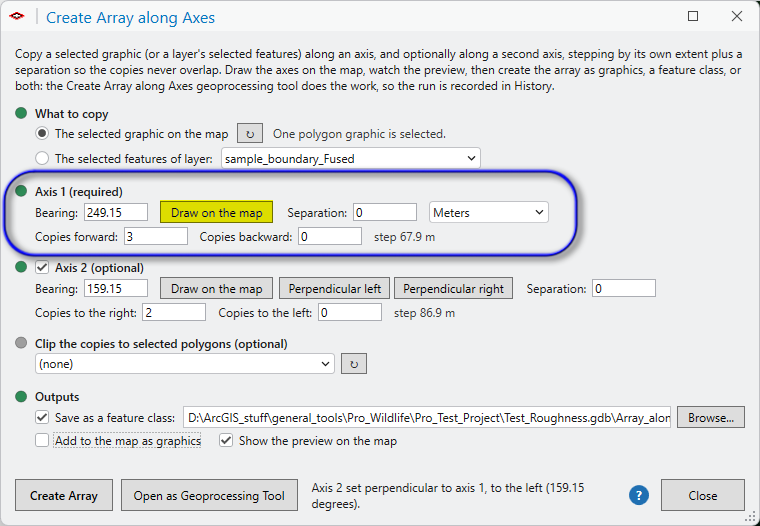
Task: Click the Axis 1 Bearing field 249.15
Action: 116,212
